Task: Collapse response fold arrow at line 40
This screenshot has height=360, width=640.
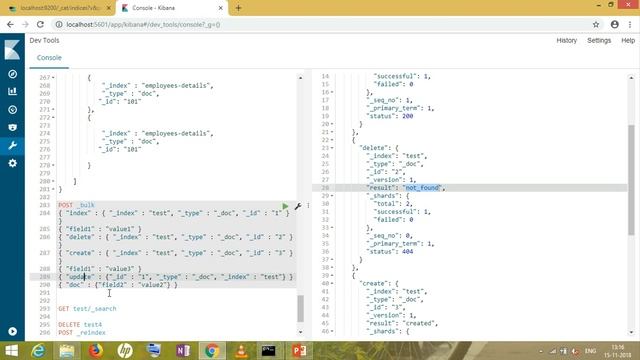Action: pyautogui.click(x=332, y=283)
